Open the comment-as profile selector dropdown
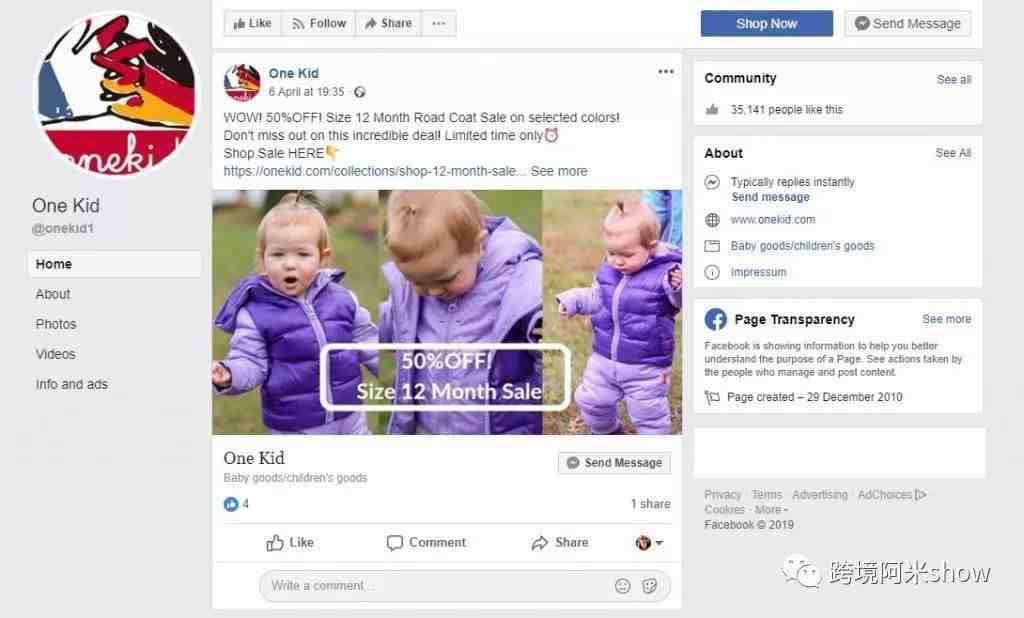1024x618 pixels. coord(649,543)
